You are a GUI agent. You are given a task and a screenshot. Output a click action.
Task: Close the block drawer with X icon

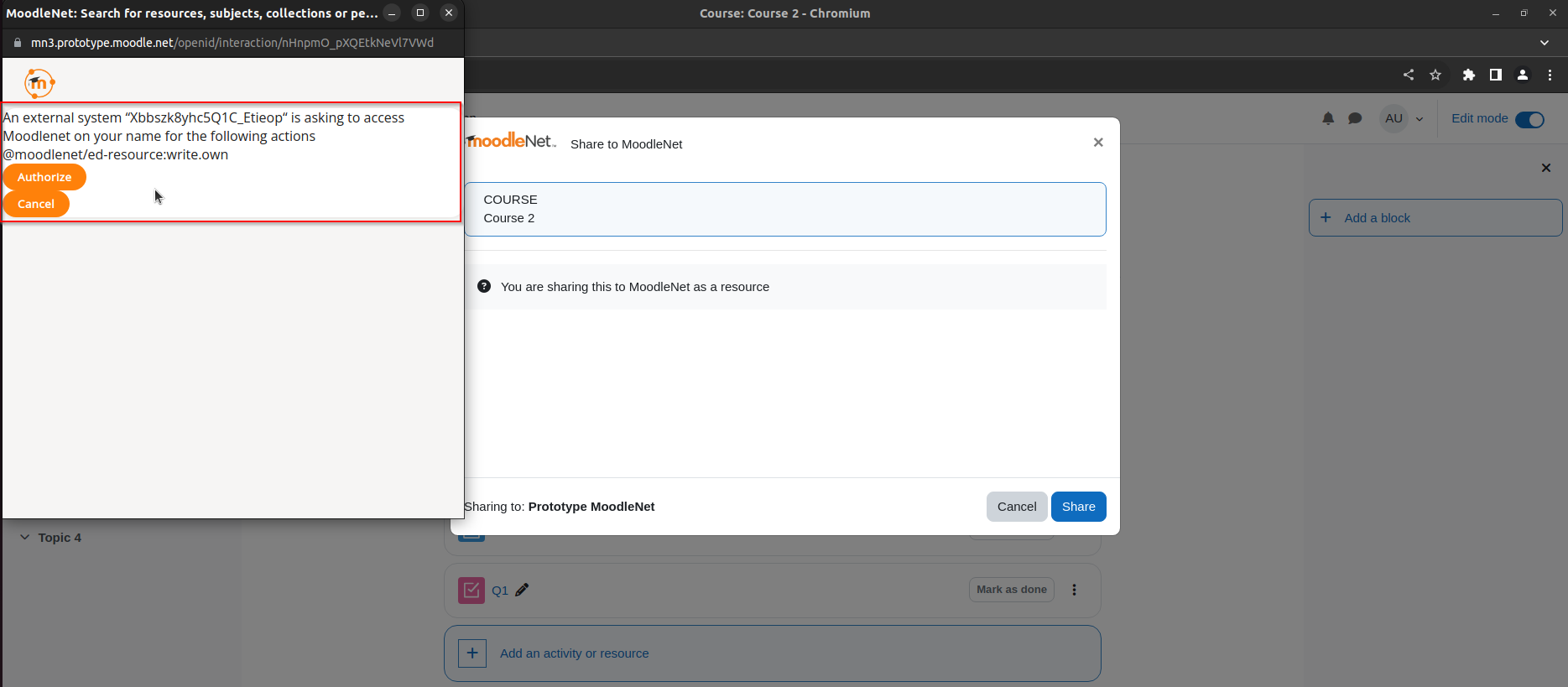(x=1546, y=168)
